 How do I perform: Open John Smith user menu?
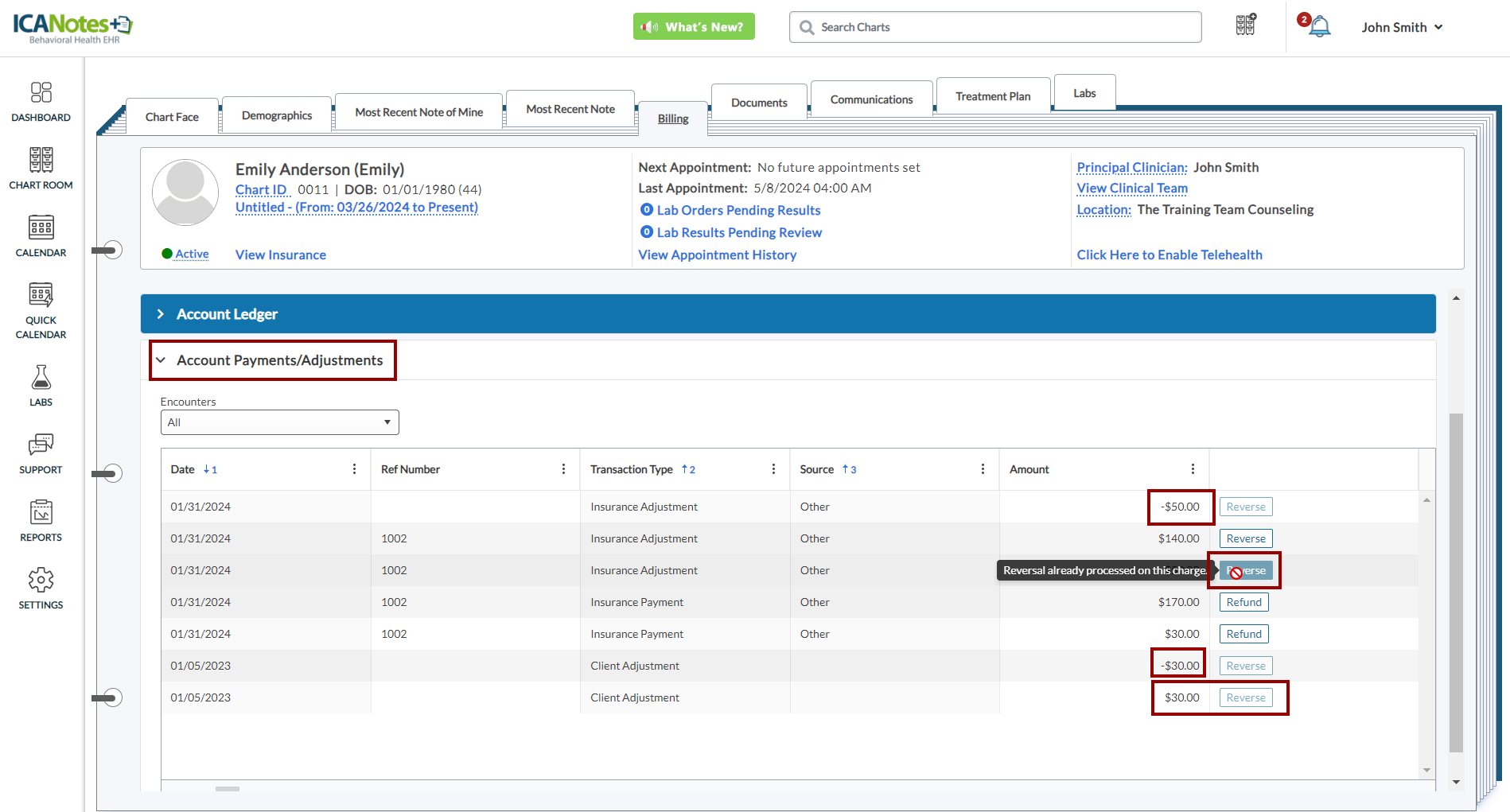click(1401, 27)
